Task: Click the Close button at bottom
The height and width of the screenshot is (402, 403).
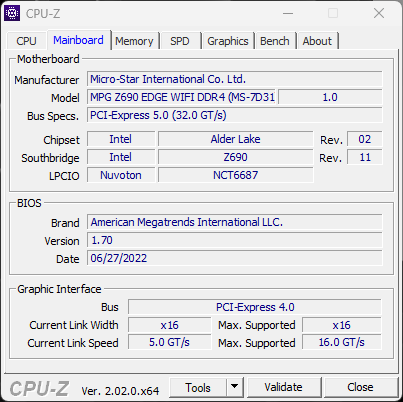Action: click(360, 387)
